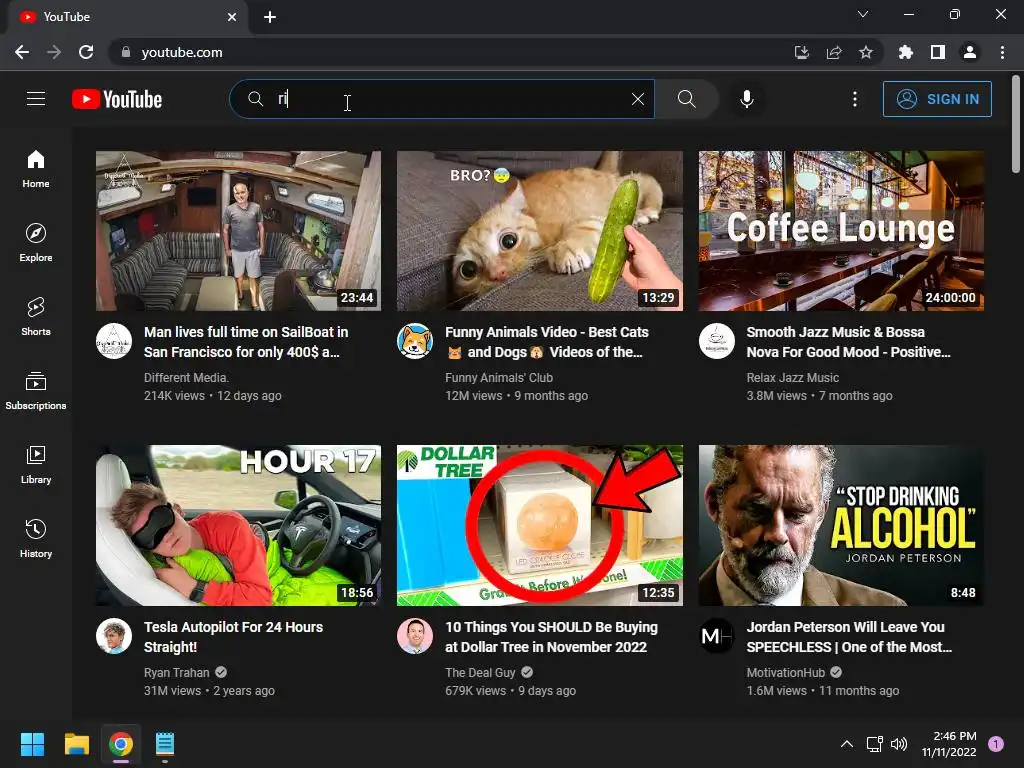Visit The Deal Guy channel name
The height and width of the screenshot is (768, 1024).
480,672
